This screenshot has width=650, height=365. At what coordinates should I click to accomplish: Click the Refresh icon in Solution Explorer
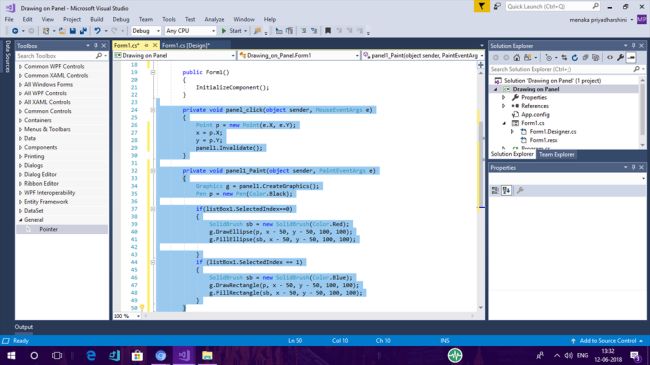click(x=575, y=58)
